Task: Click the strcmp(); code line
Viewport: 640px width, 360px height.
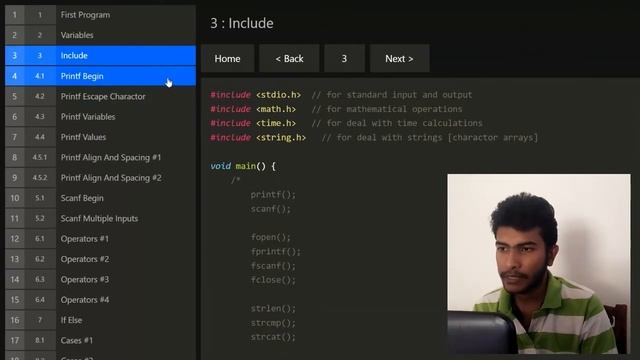Action: [x=273, y=323]
